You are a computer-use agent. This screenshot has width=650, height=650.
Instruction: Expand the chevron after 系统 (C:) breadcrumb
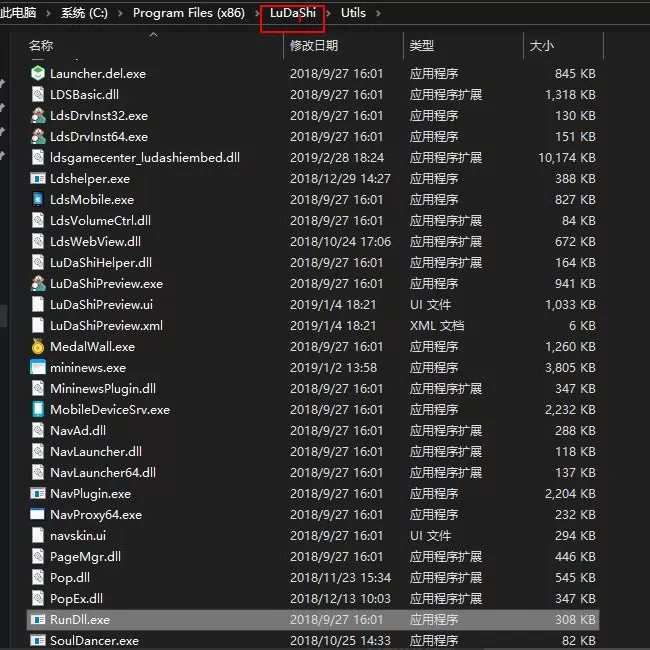pos(121,13)
